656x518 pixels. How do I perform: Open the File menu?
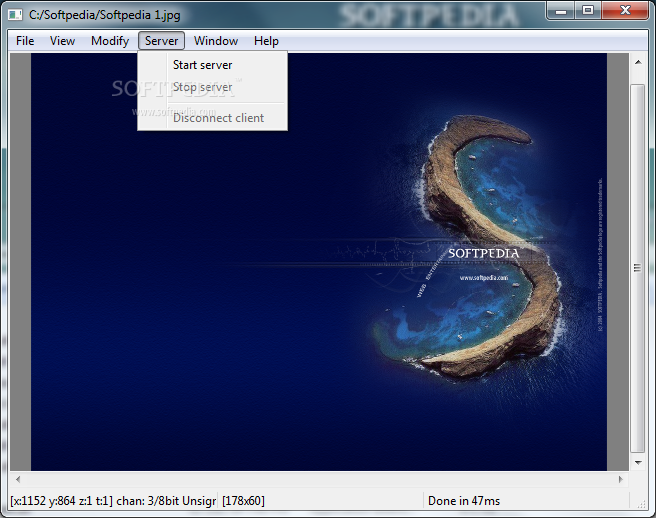[25, 41]
